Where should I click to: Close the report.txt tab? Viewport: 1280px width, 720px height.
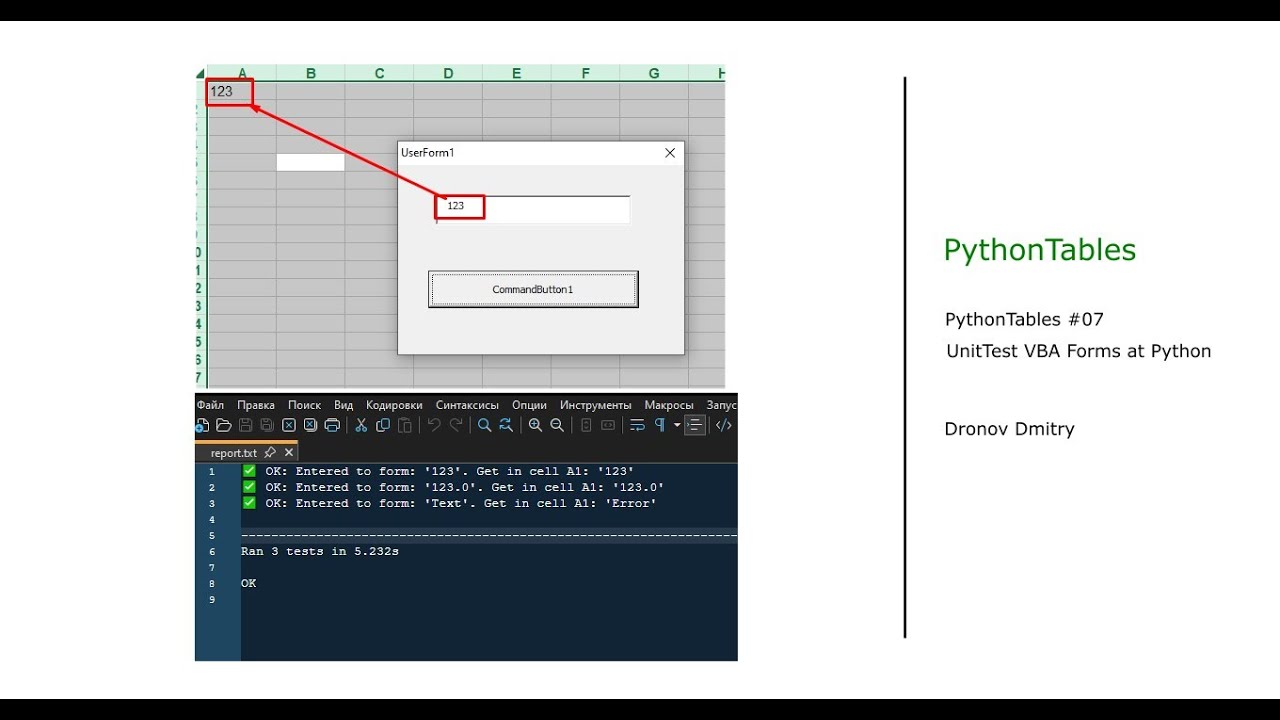coord(289,453)
